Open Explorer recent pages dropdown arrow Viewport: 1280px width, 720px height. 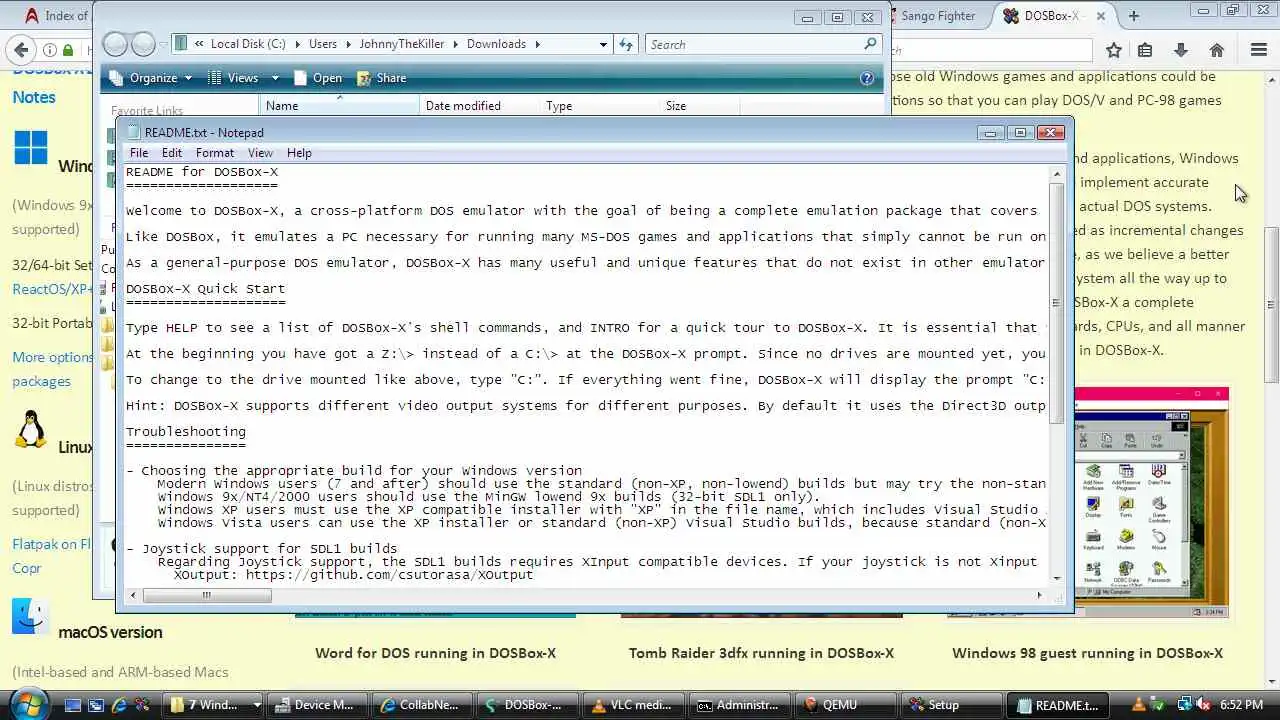click(164, 45)
